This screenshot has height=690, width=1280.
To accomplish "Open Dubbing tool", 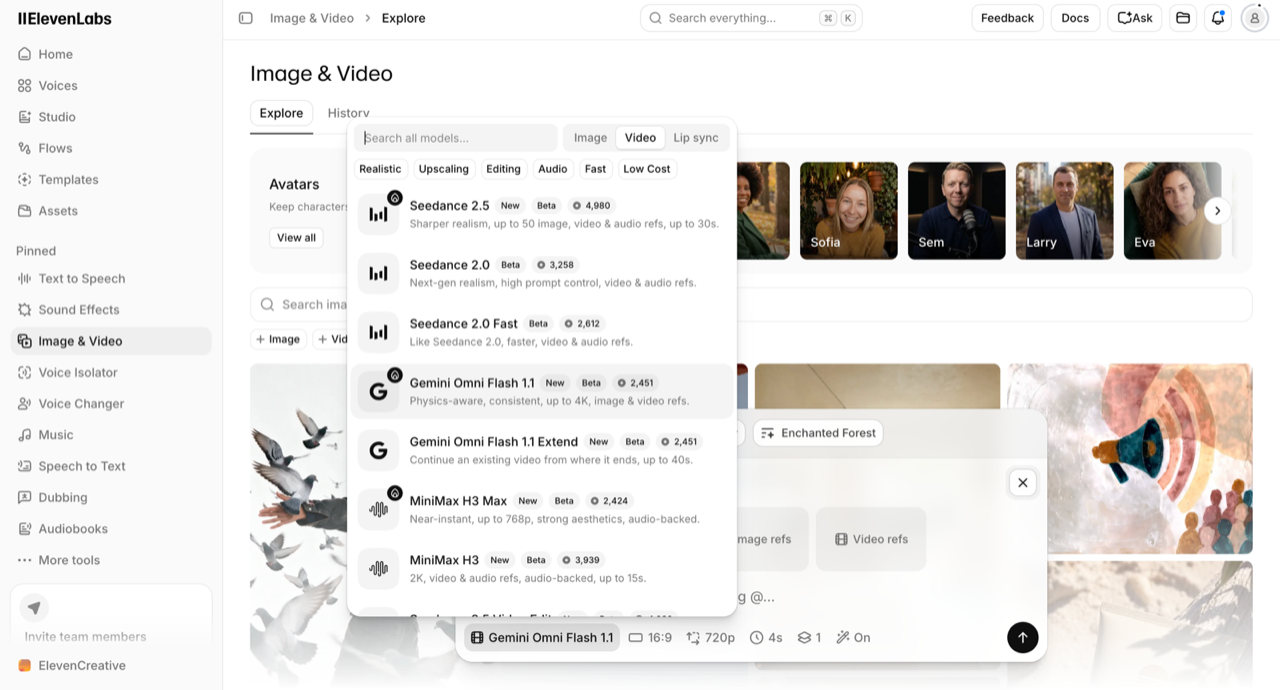I will [x=111, y=498].
